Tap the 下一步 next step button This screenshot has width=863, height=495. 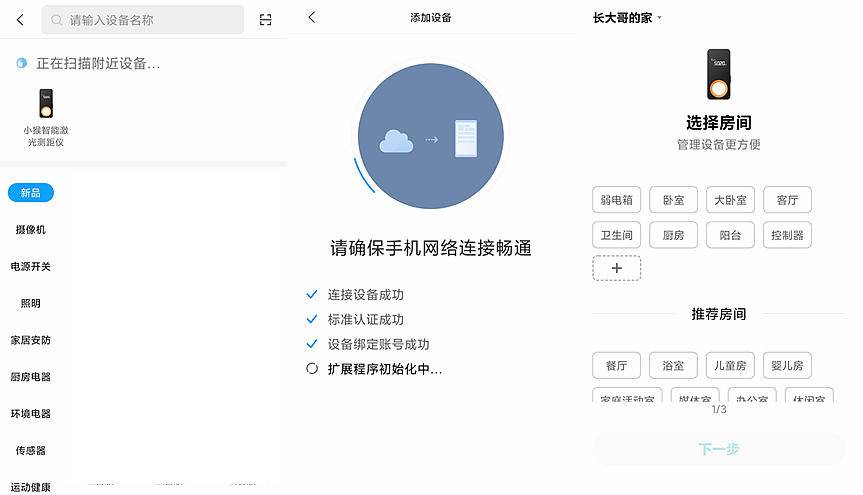tap(719, 449)
